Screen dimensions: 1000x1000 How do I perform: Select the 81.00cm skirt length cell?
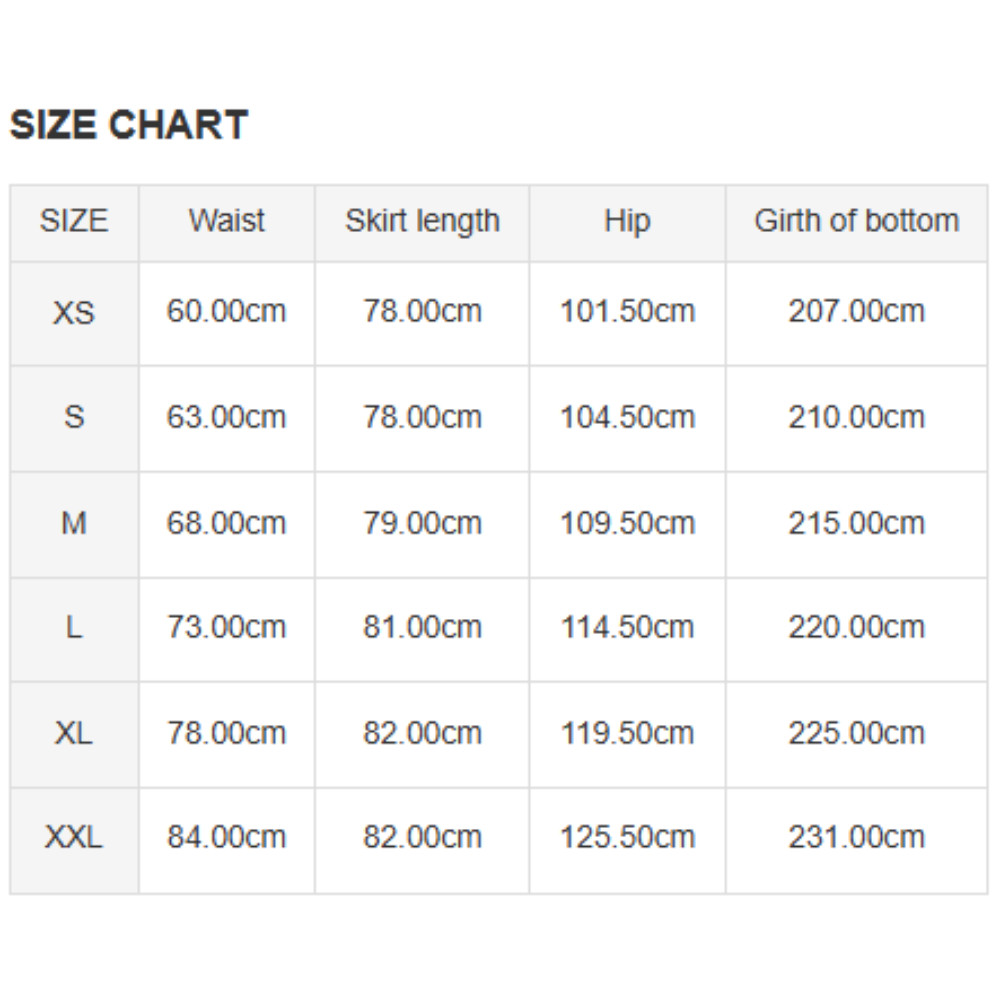[422, 628]
